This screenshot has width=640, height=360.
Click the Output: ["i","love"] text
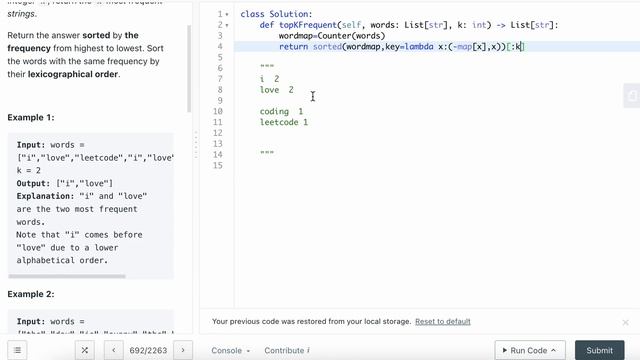pos(64,183)
